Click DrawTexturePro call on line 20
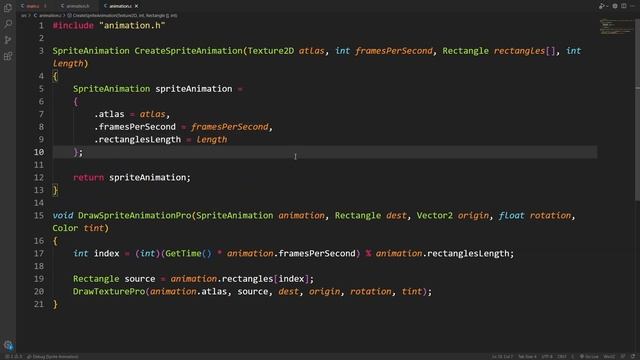 (x=109, y=291)
